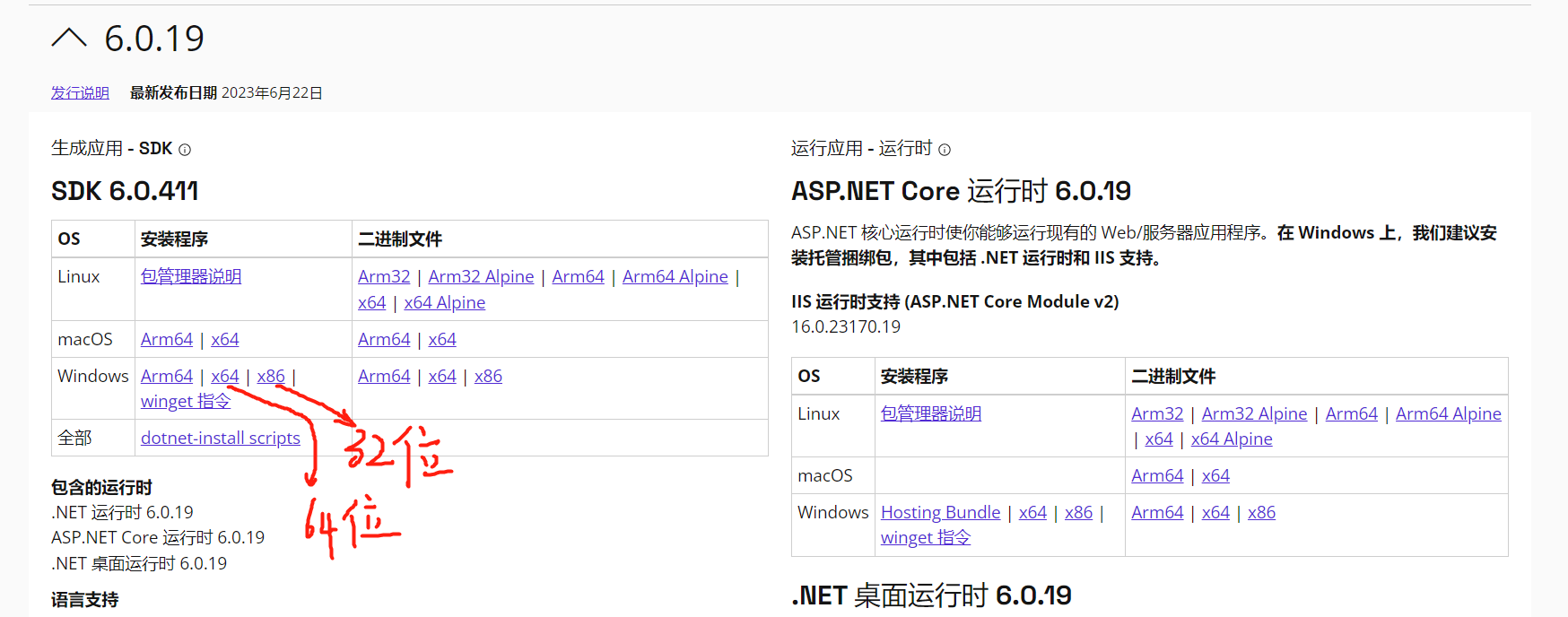Download SDK macOS x64 installer
This screenshot has width=1568, height=617.
click(x=225, y=339)
